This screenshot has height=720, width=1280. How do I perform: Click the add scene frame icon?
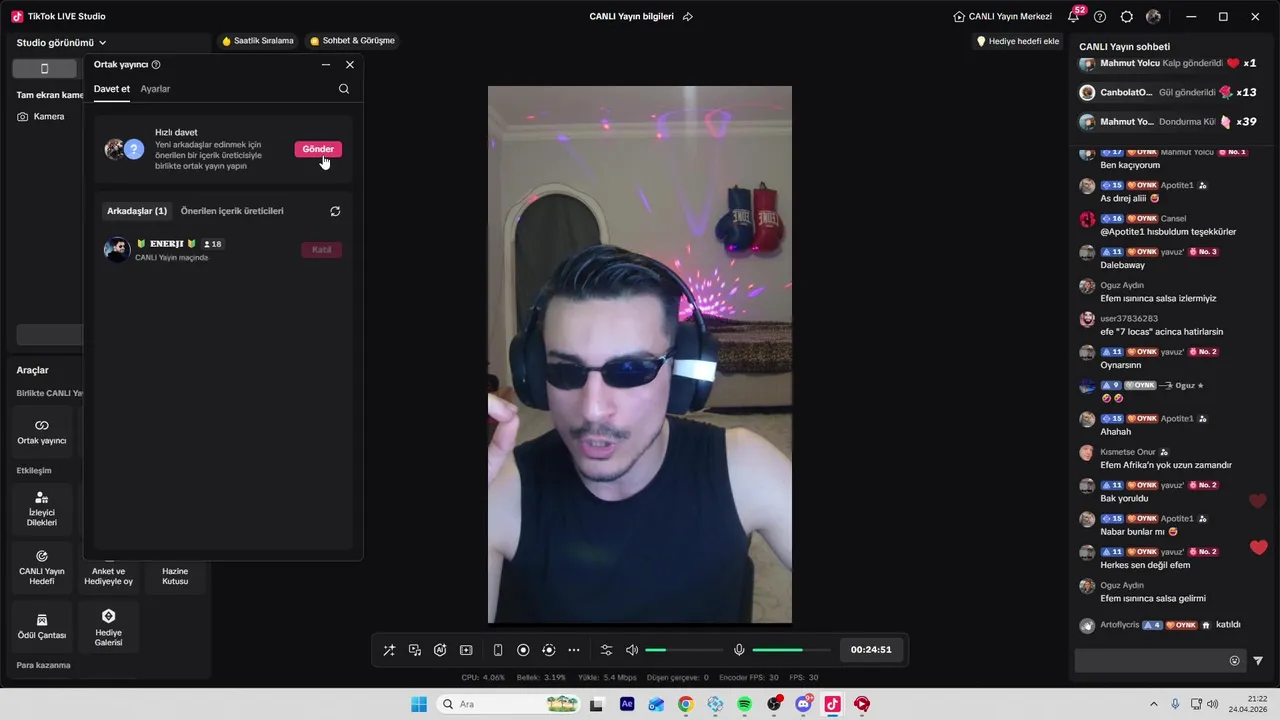(466, 650)
